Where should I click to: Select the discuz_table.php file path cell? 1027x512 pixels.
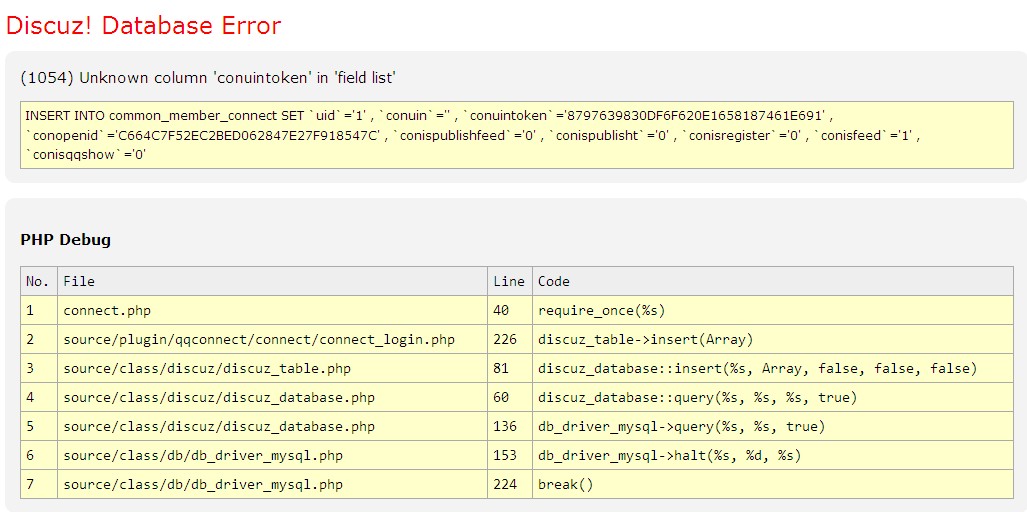pos(207,369)
